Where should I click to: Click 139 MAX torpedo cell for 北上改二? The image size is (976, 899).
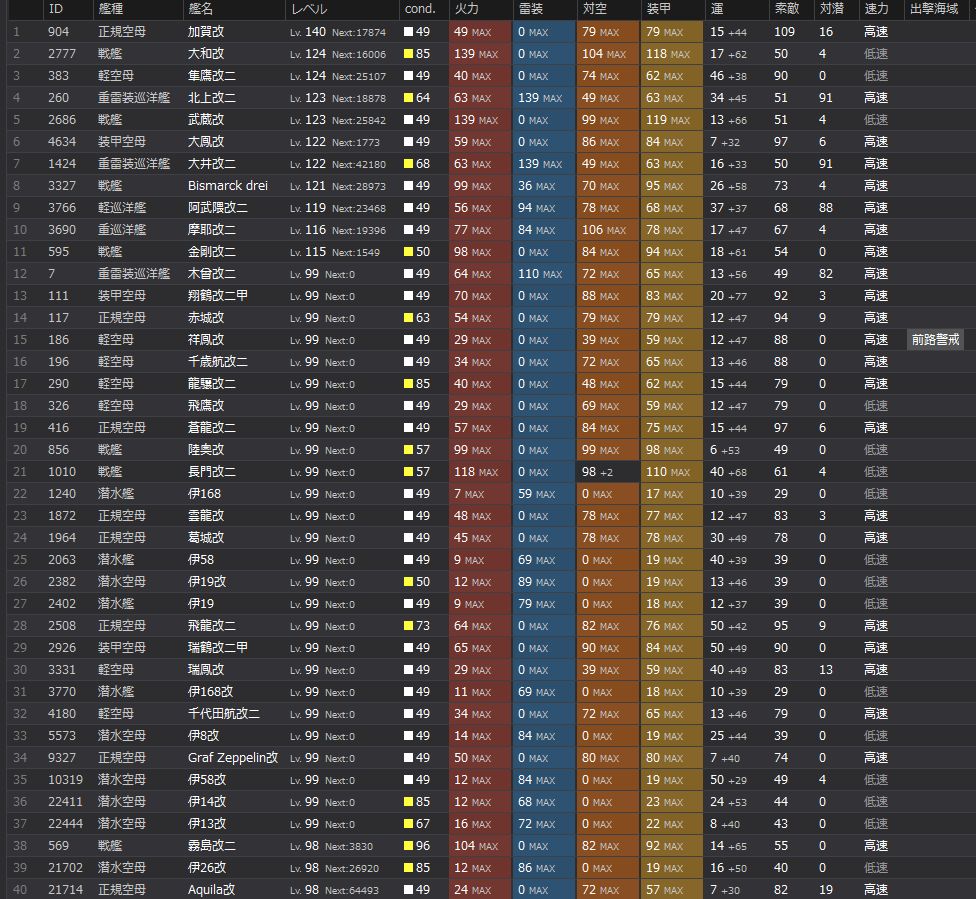[x=544, y=98]
